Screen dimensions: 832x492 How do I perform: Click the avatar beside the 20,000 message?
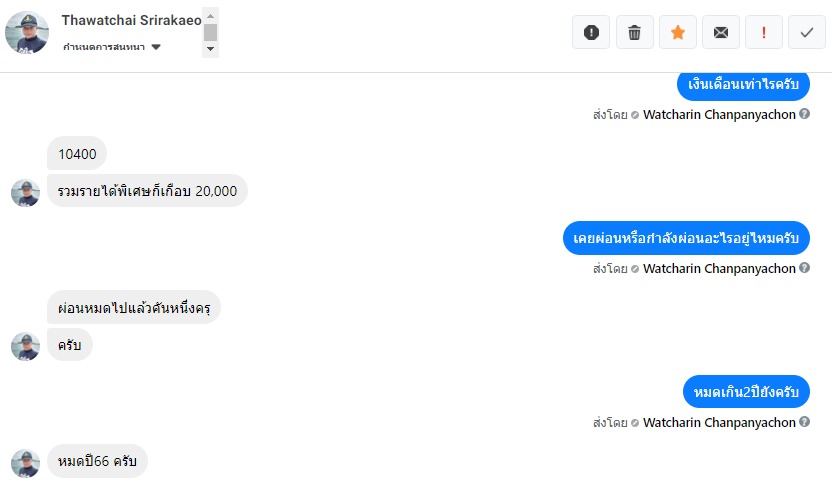tap(25, 192)
